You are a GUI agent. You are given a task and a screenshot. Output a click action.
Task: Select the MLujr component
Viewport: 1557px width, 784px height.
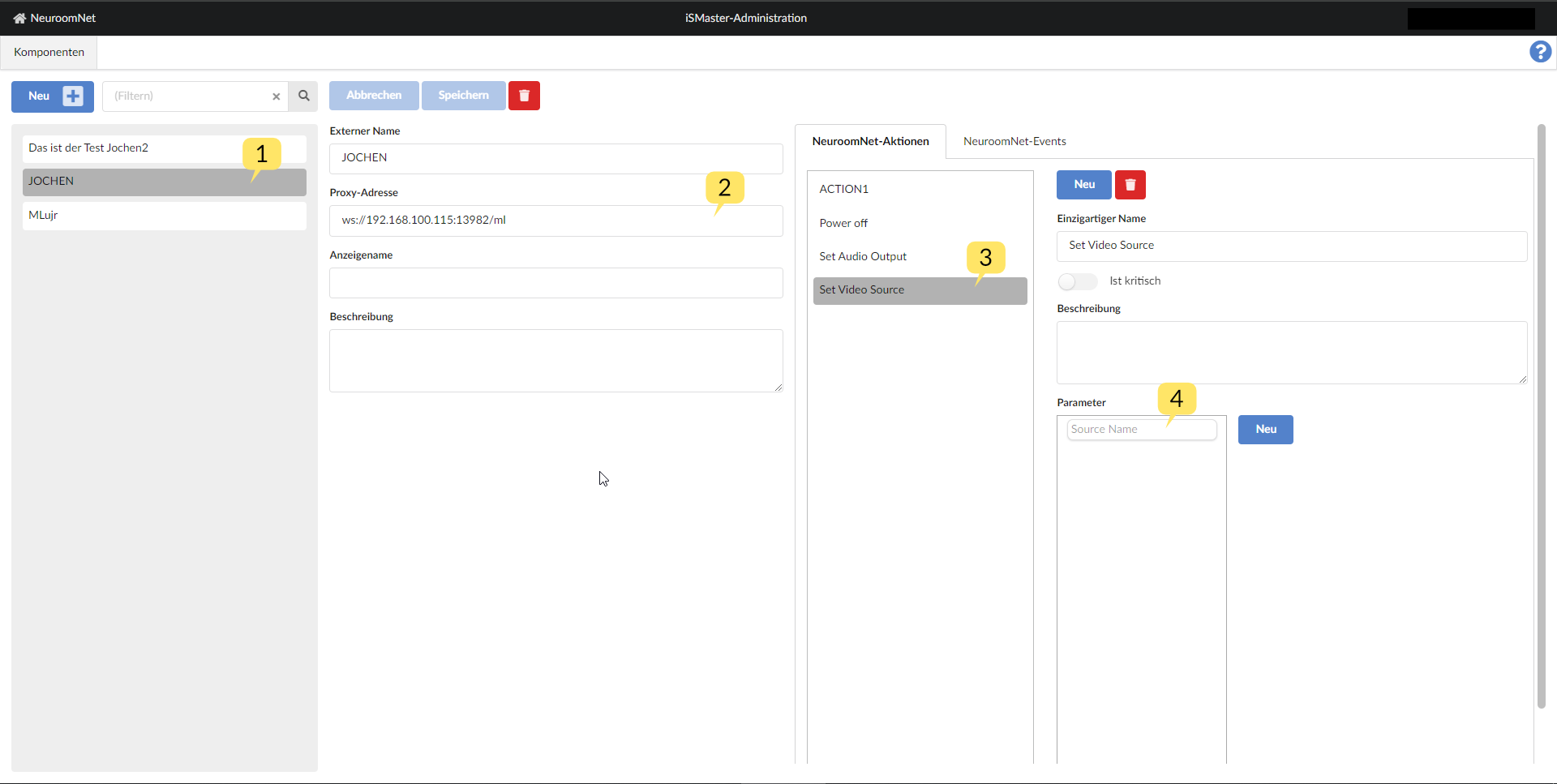[122, 215]
